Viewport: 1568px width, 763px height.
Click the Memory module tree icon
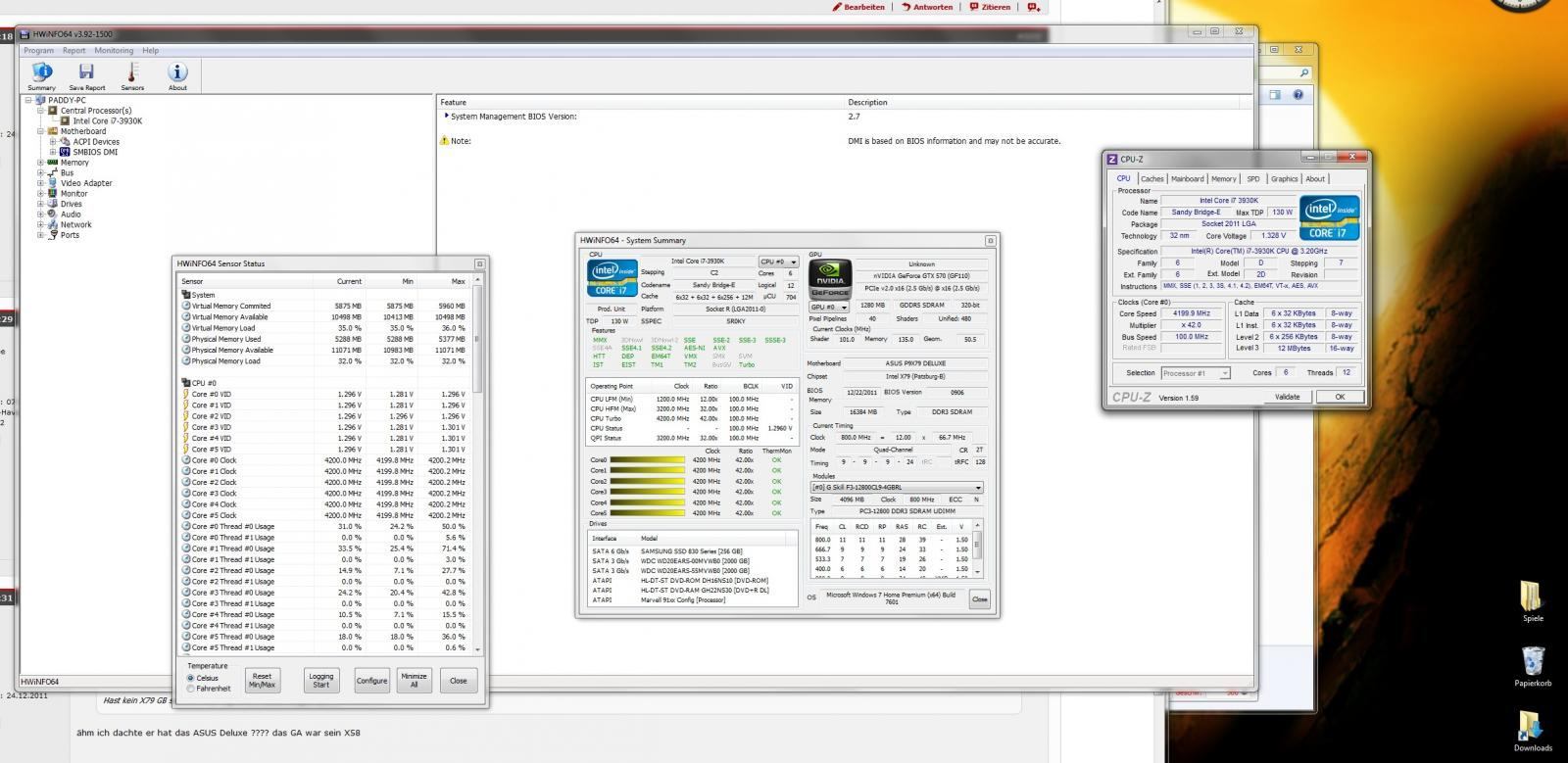click(53, 163)
